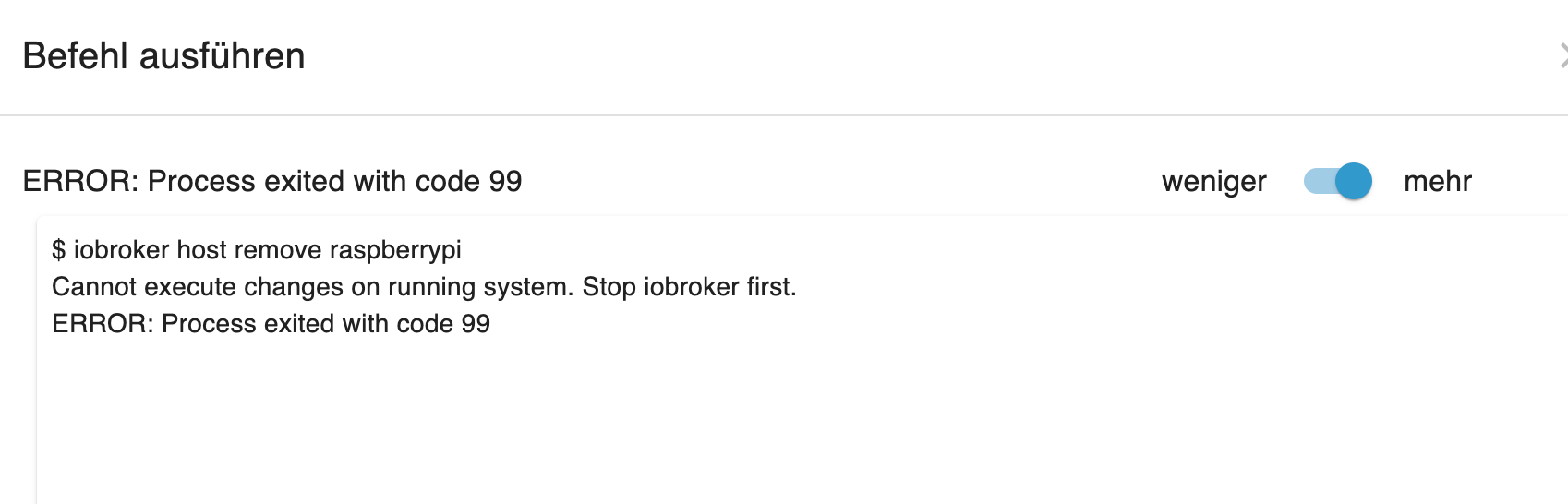Click the word 'ERROR:' in the output box
Viewport: 1568px width, 504px height.
pyautogui.click(x=103, y=324)
